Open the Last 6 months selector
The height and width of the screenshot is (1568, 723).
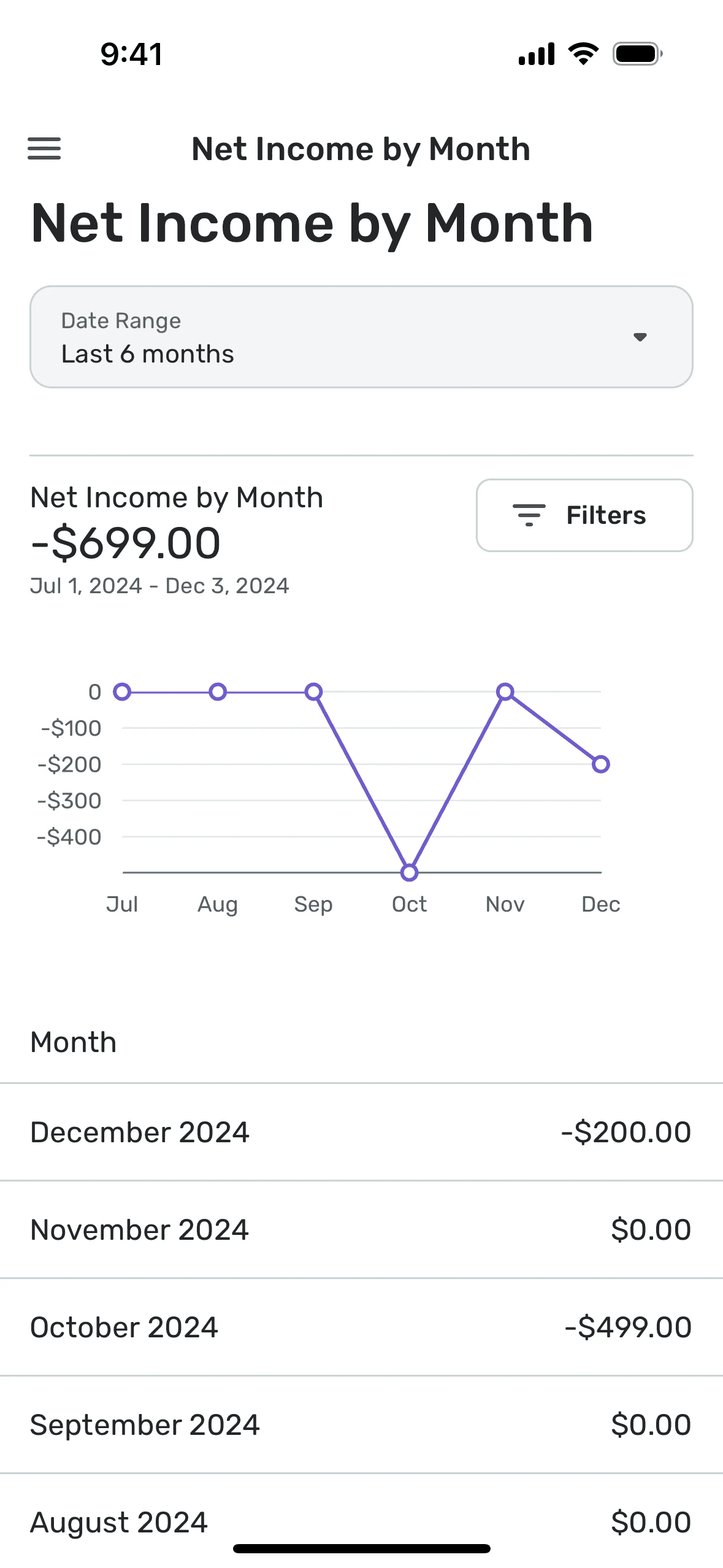[361, 337]
